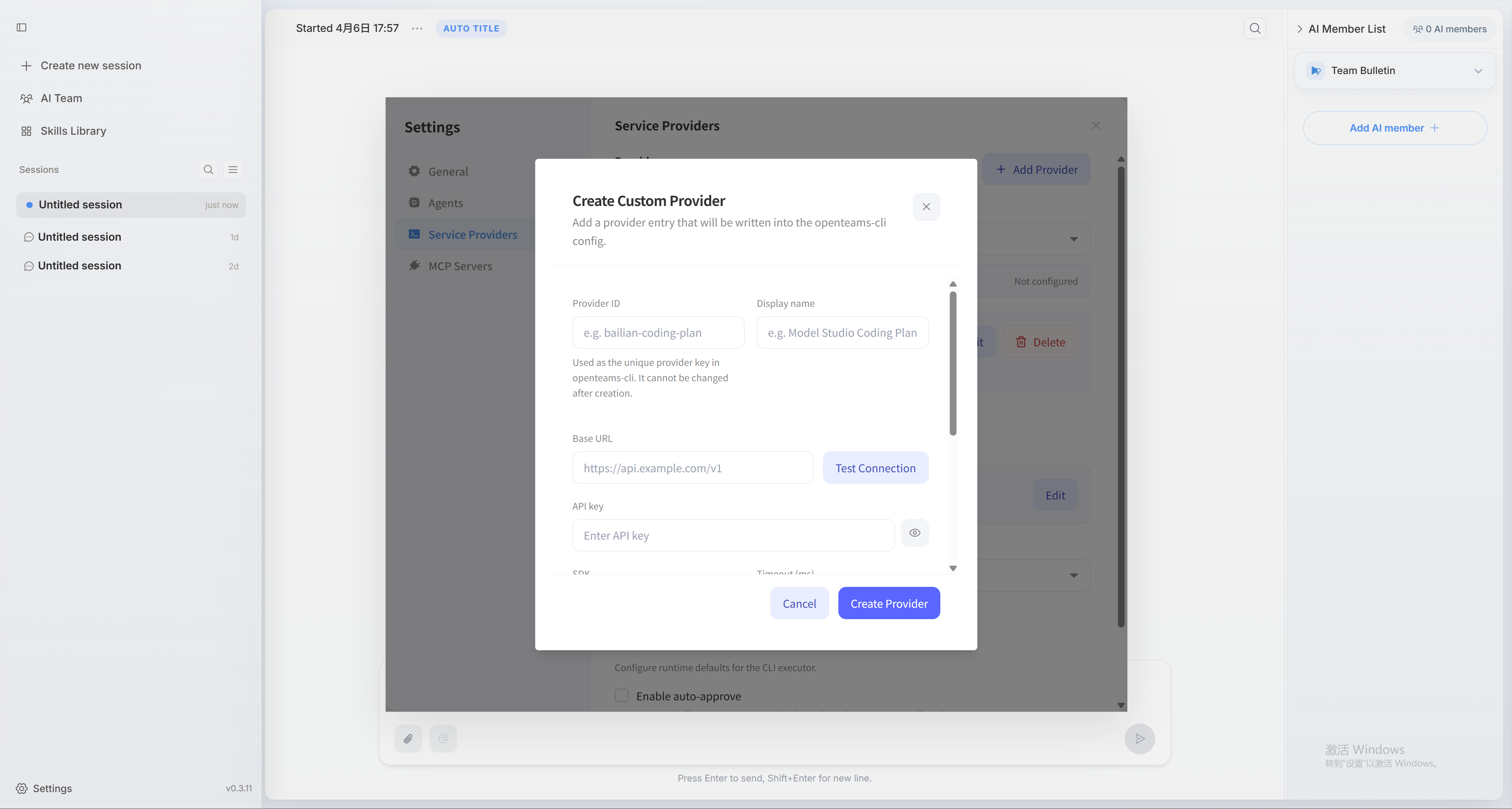The width and height of the screenshot is (1512, 809).
Task: Click into the Base URL field
Action: tap(693, 468)
